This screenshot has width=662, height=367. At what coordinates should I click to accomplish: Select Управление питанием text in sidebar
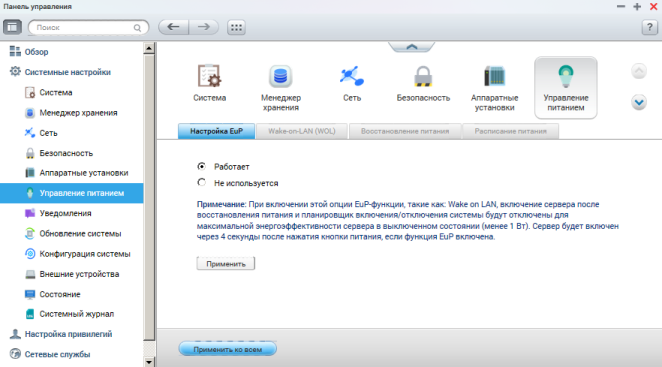pyautogui.click(x=81, y=193)
